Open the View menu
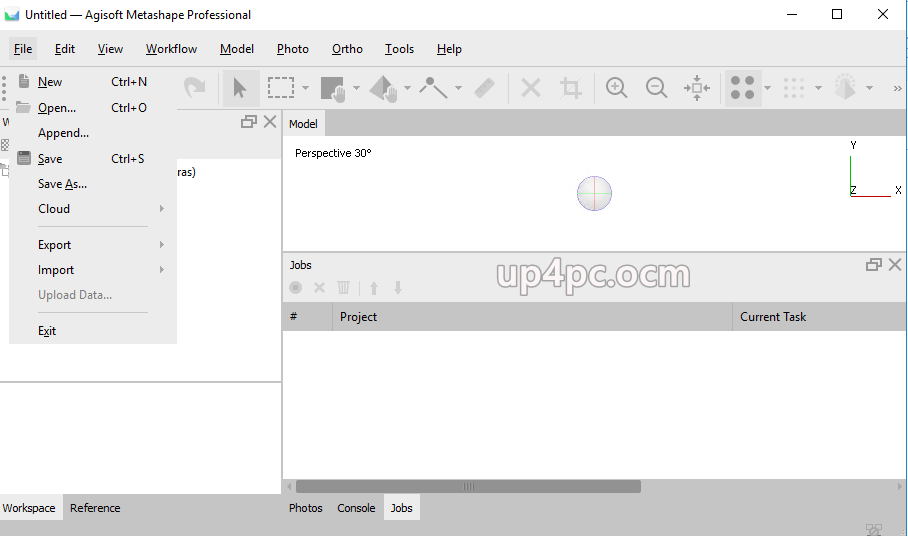The image size is (908, 536). pyautogui.click(x=110, y=49)
